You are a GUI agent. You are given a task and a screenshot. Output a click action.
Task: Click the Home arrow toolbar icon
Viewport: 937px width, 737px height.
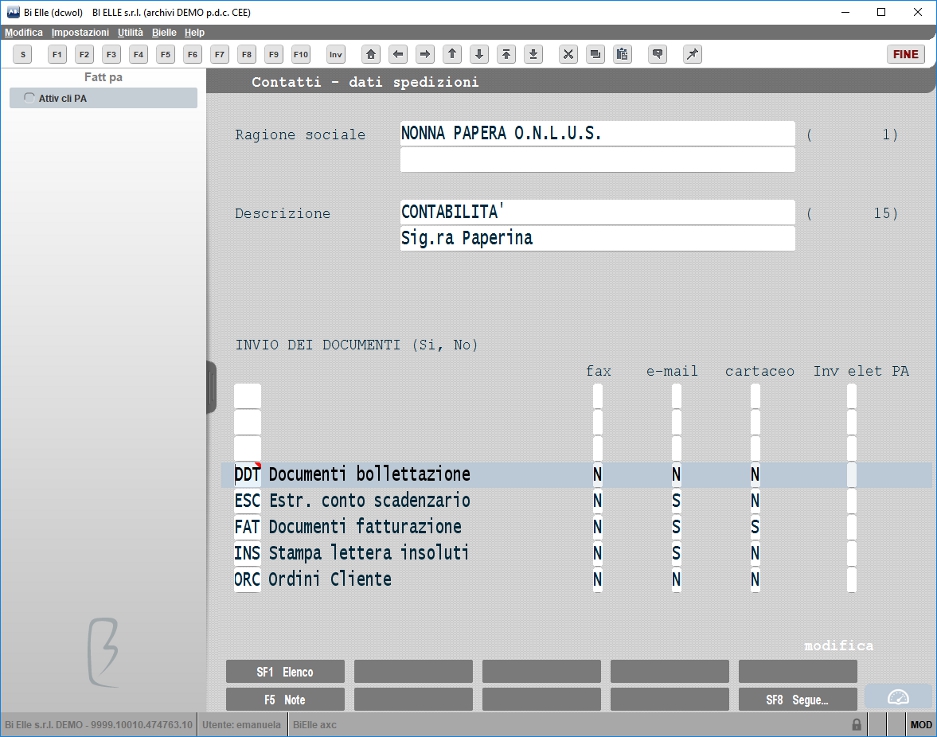[371, 54]
